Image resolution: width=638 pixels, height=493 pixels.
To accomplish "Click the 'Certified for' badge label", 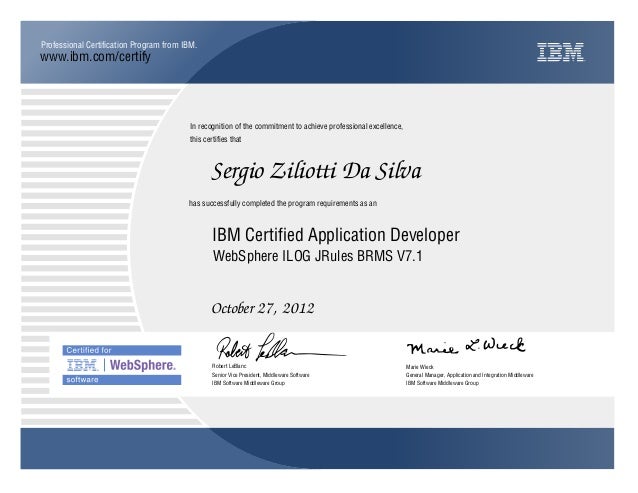I will click(x=89, y=350).
